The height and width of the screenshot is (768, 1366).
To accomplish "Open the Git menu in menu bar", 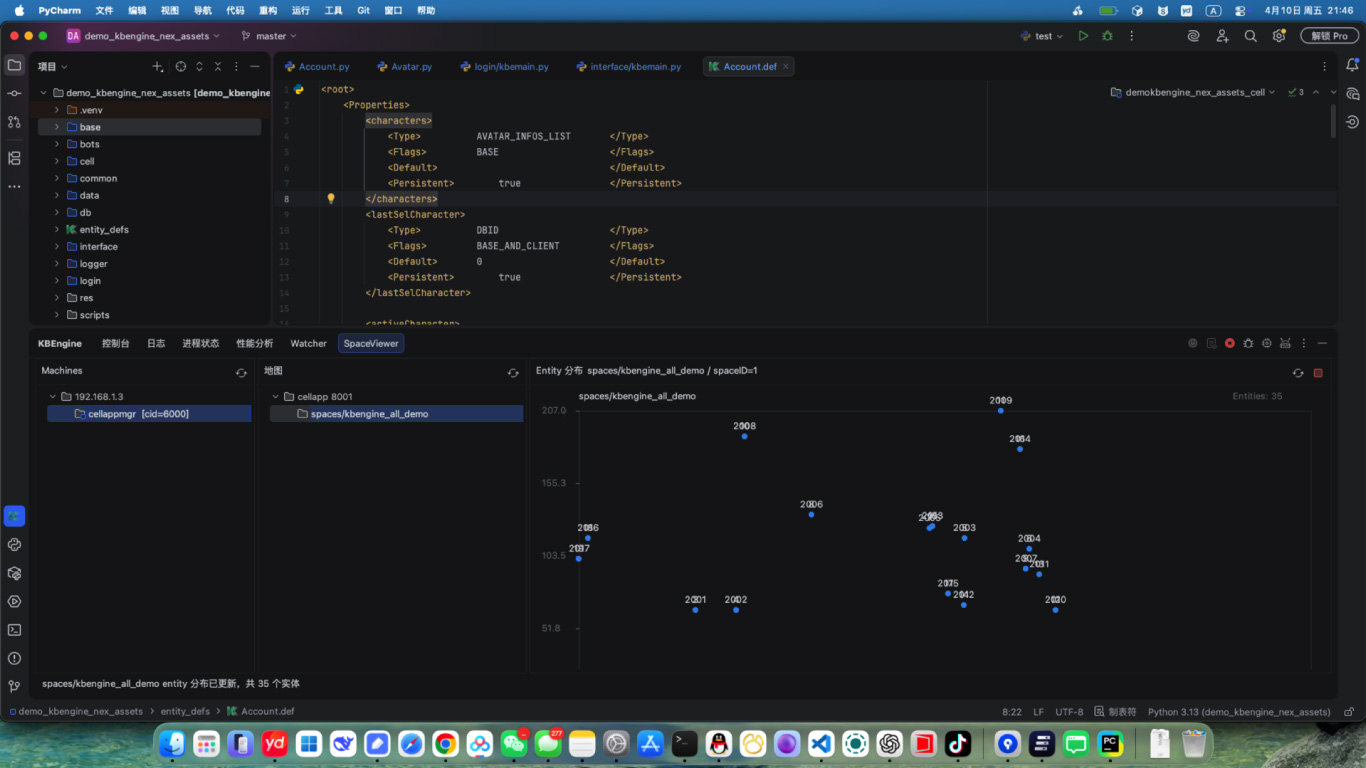I will 362,10.
